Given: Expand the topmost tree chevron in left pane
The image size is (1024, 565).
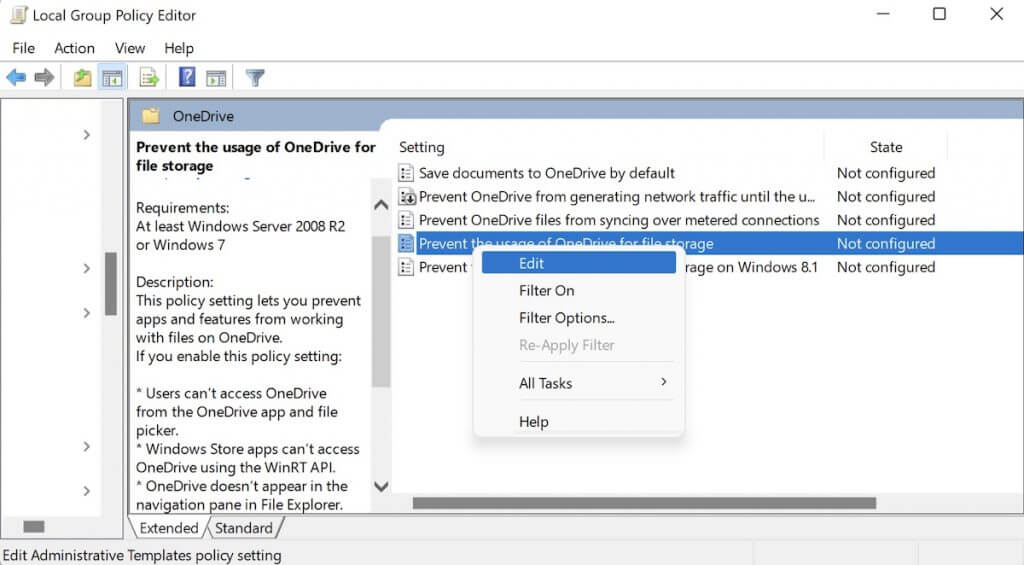Looking at the screenshot, I should click(x=87, y=135).
